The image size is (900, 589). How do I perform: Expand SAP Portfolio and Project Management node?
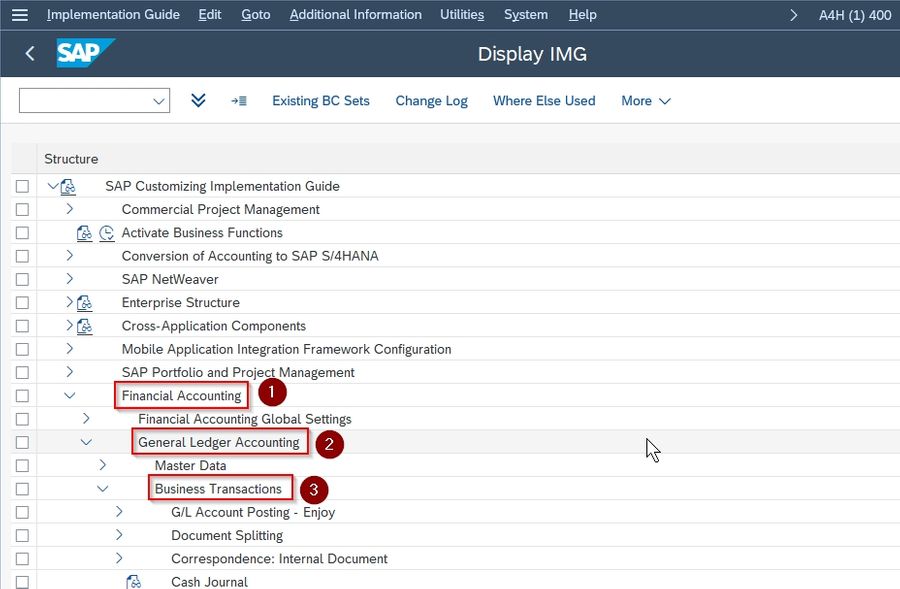(69, 371)
